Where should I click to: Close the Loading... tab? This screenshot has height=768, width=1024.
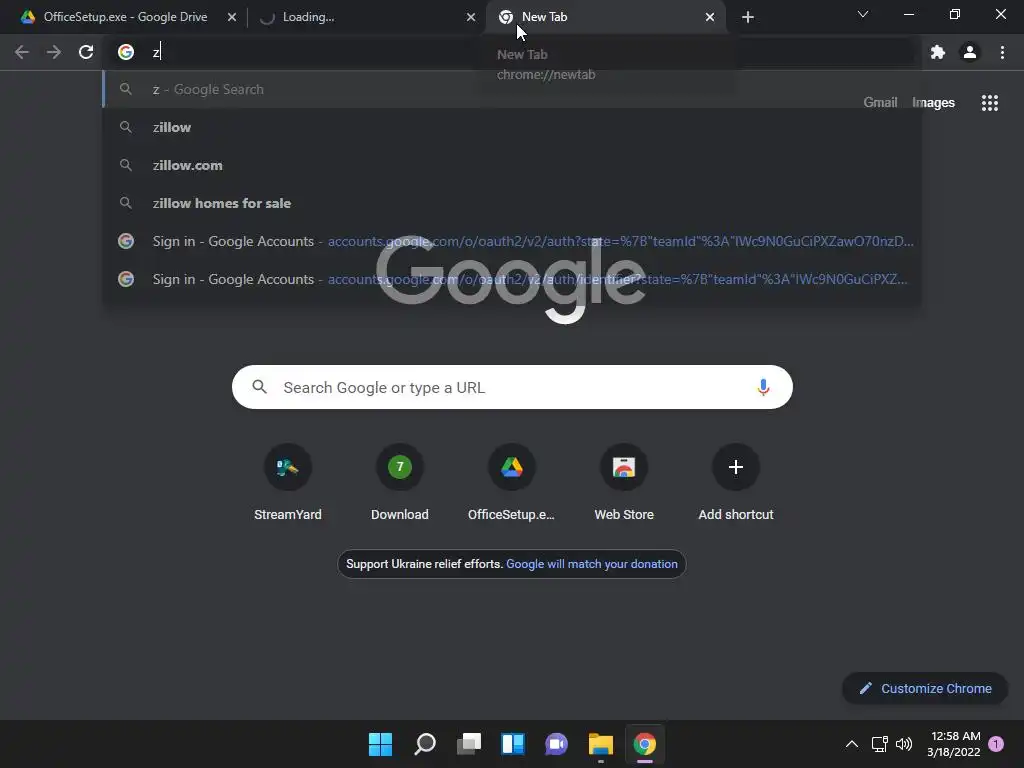471,17
